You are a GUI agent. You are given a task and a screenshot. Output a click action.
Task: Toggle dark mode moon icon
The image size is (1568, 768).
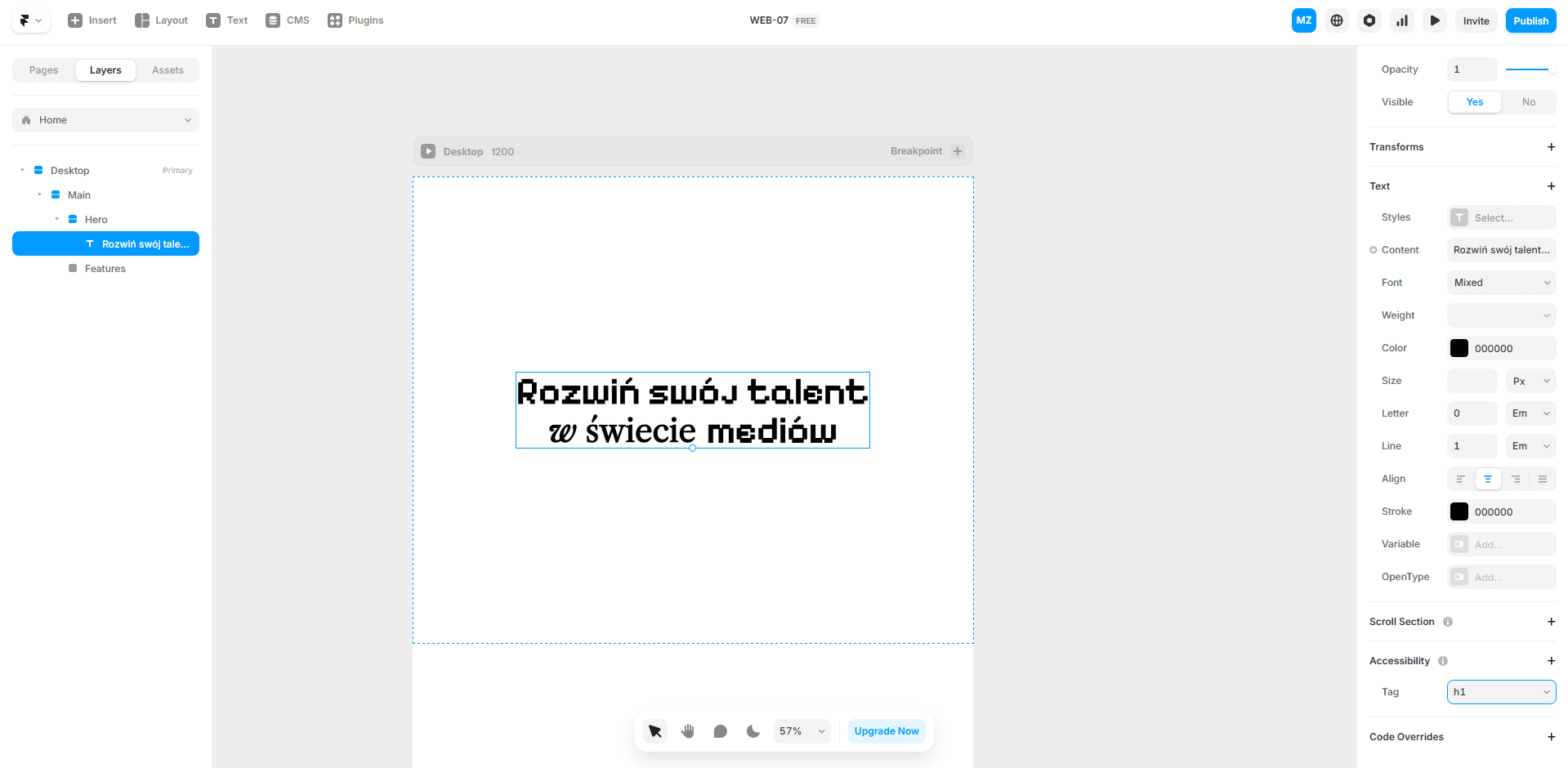coord(753,731)
